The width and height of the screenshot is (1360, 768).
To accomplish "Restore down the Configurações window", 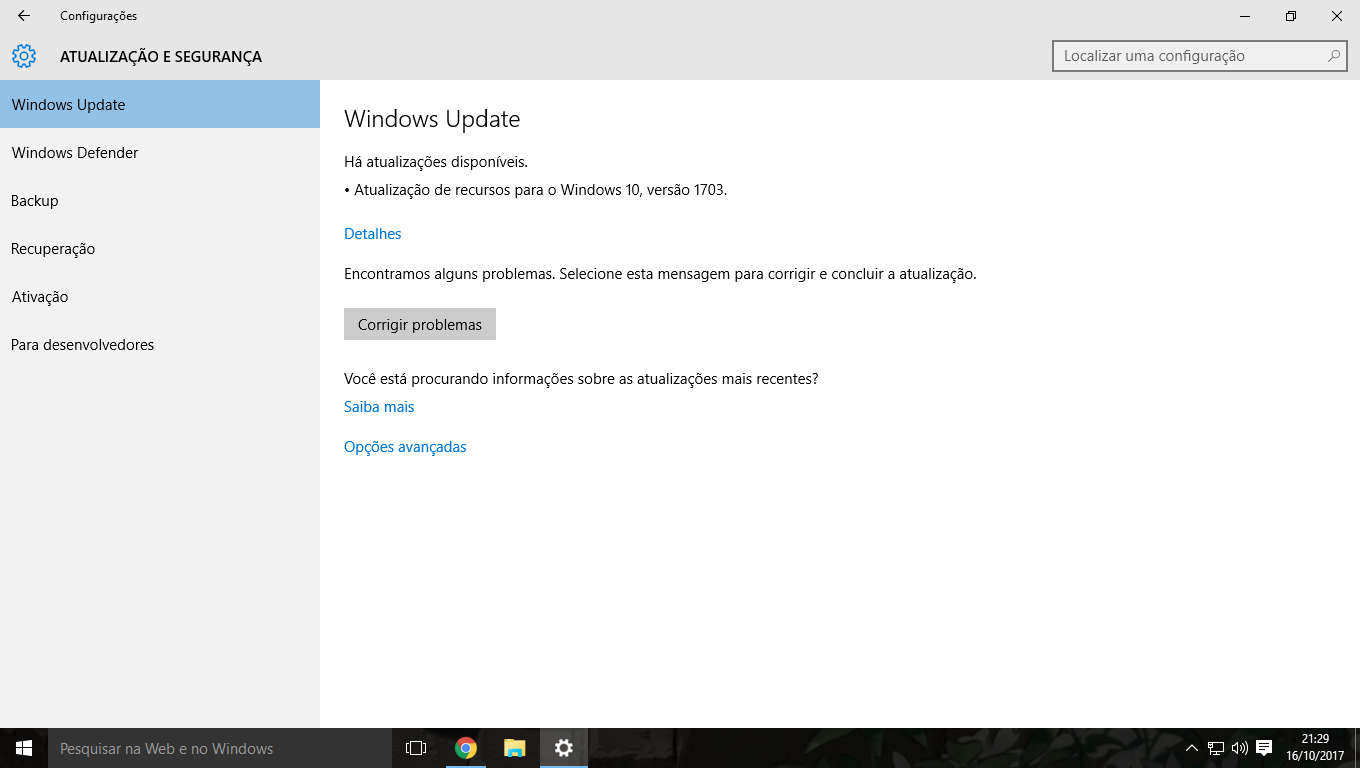I will [x=1291, y=16].
